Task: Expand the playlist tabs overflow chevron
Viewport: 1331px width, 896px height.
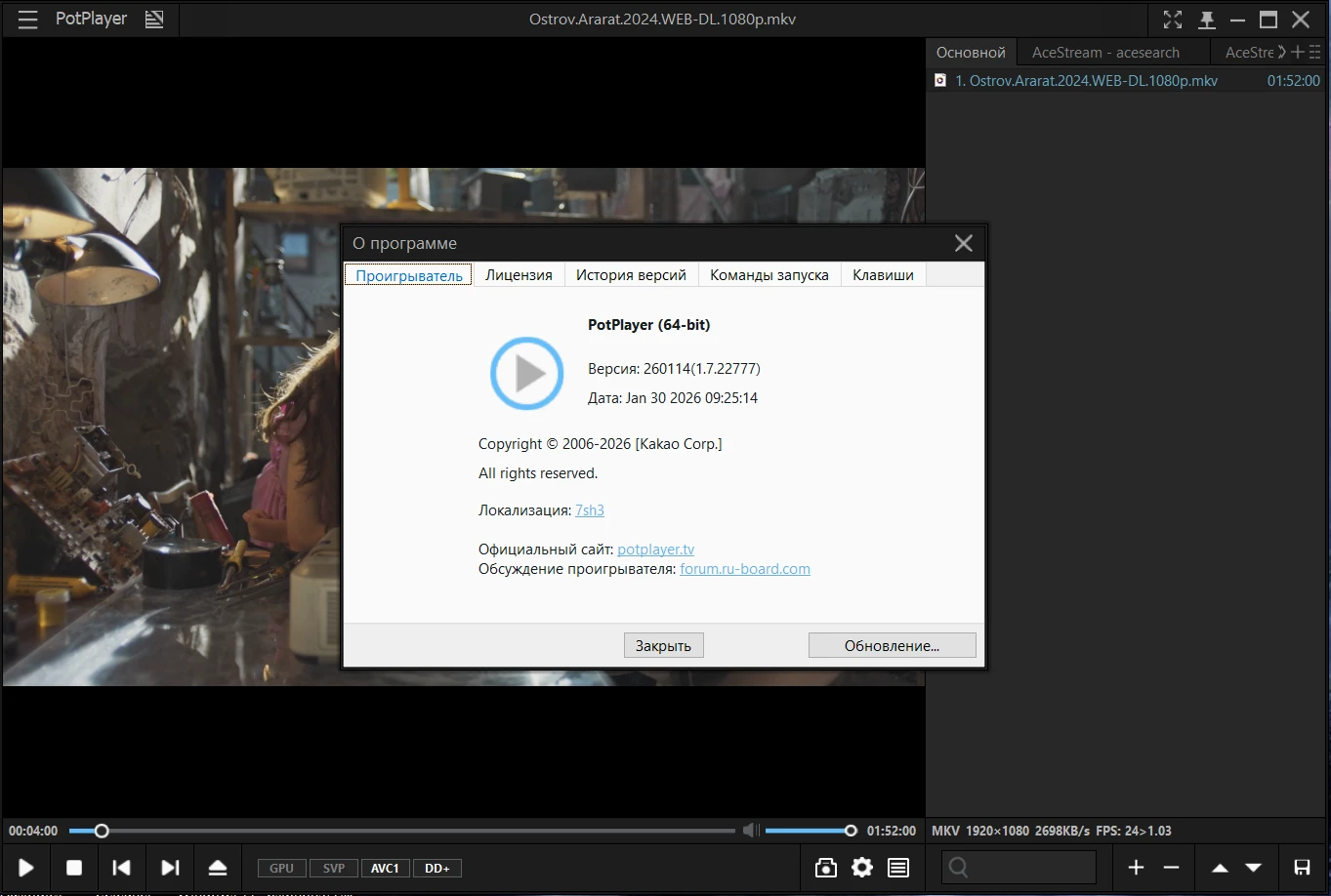Action: [x=1282, y=53]
